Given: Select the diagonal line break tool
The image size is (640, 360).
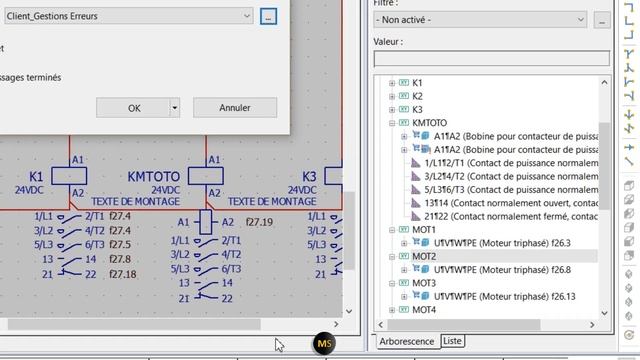Looking at the screenshot, I should [629, 162].
